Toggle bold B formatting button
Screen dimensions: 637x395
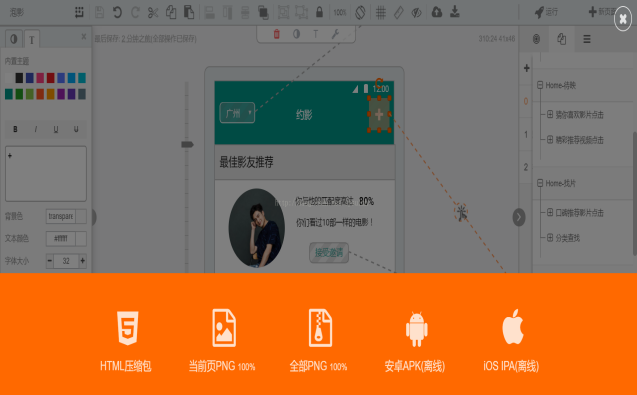(x=15, y=129)
